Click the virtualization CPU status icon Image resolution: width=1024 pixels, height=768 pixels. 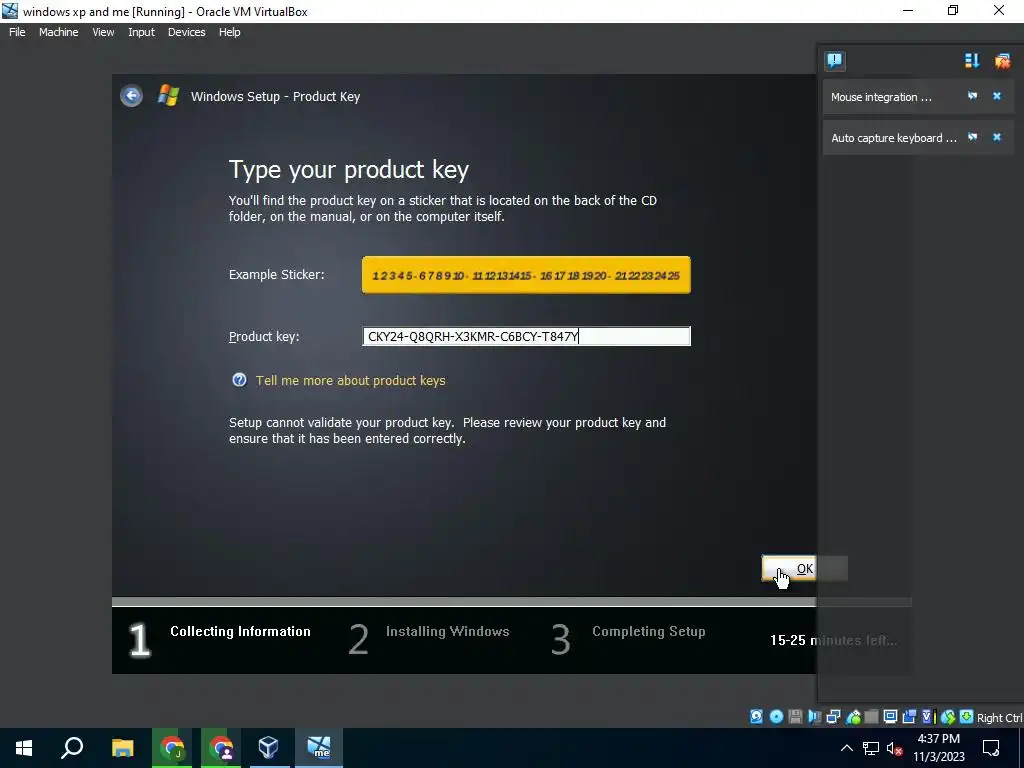click(929, 716)
